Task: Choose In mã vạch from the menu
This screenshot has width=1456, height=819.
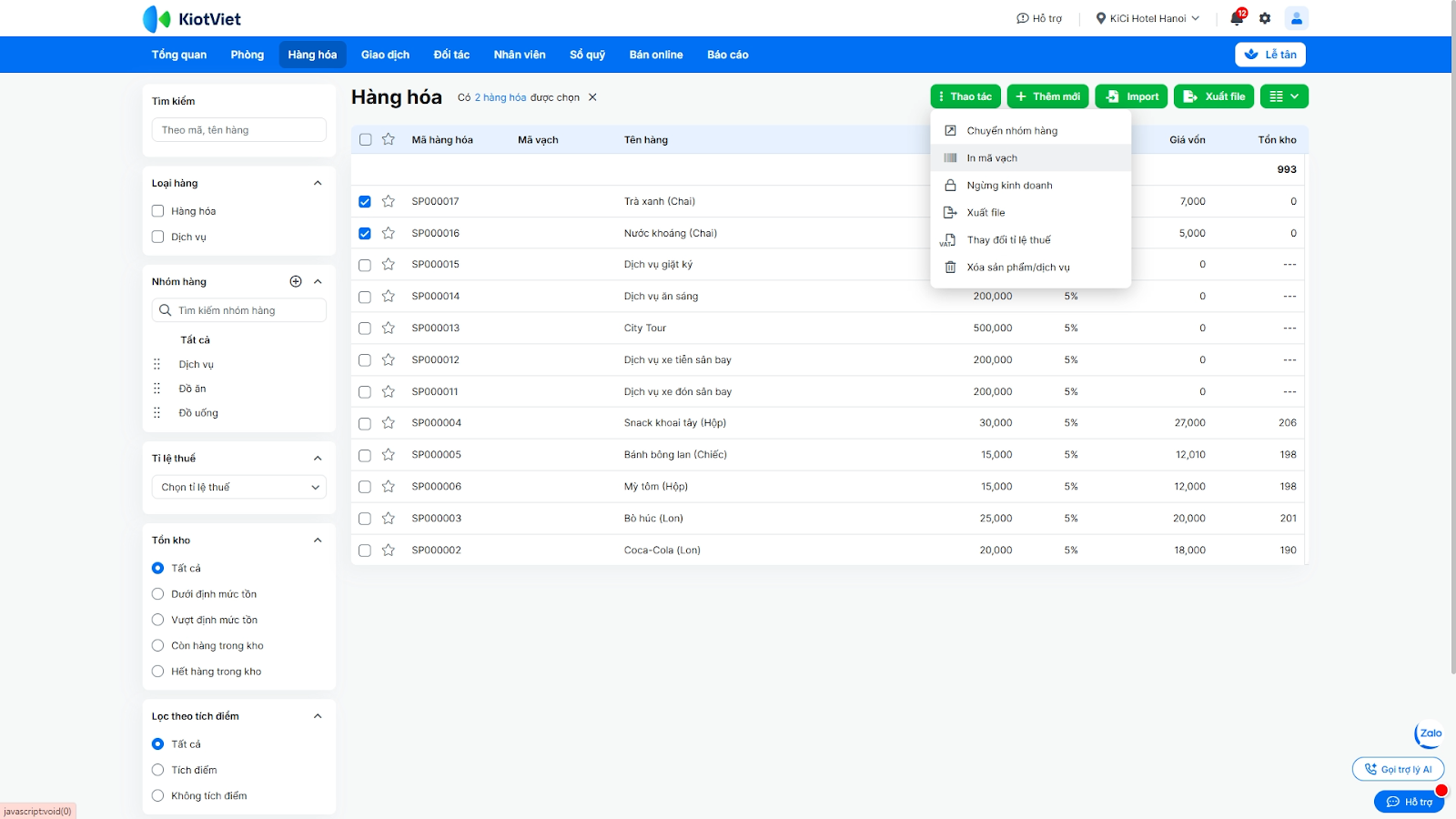Action: pos(992,158)
